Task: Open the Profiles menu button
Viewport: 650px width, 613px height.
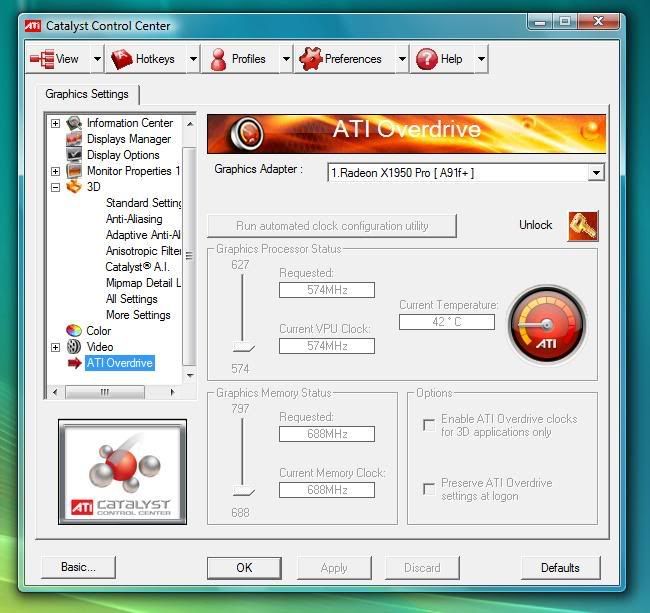Action: pos(241,59)
